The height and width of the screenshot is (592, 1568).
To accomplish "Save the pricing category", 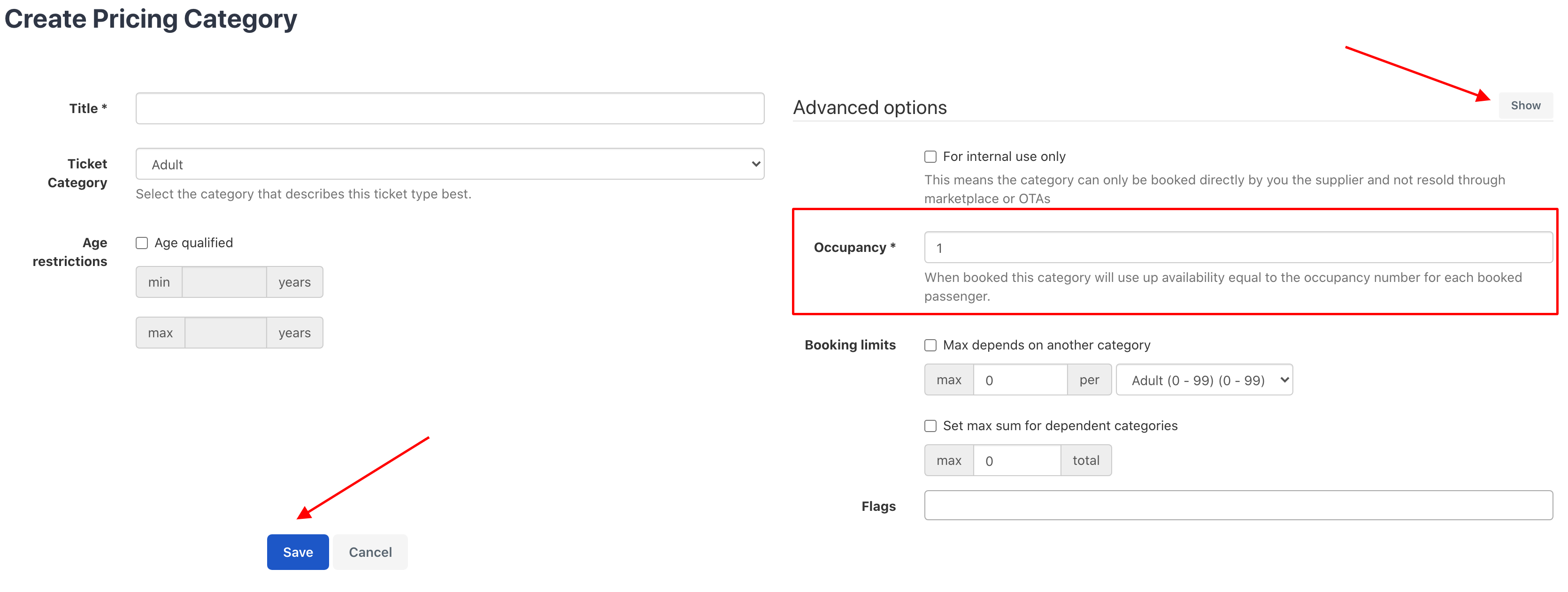I will (298, 552).
